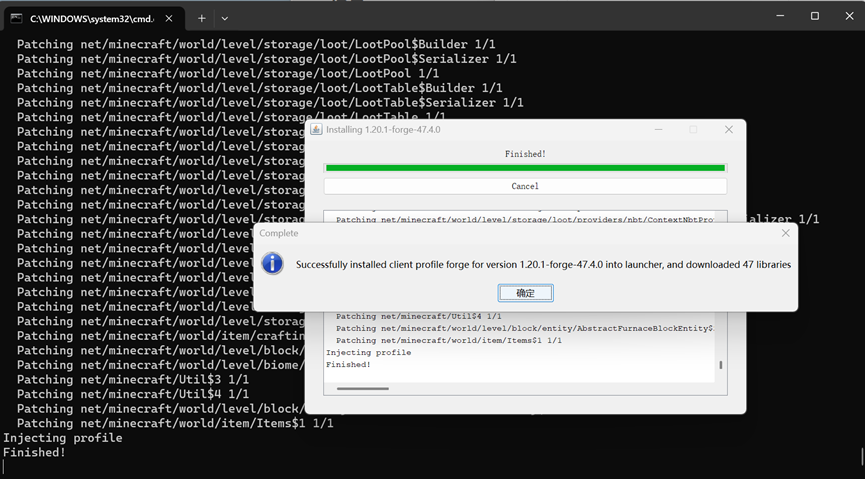Click 'Finished!' line in installer log

tap(348, 365)
